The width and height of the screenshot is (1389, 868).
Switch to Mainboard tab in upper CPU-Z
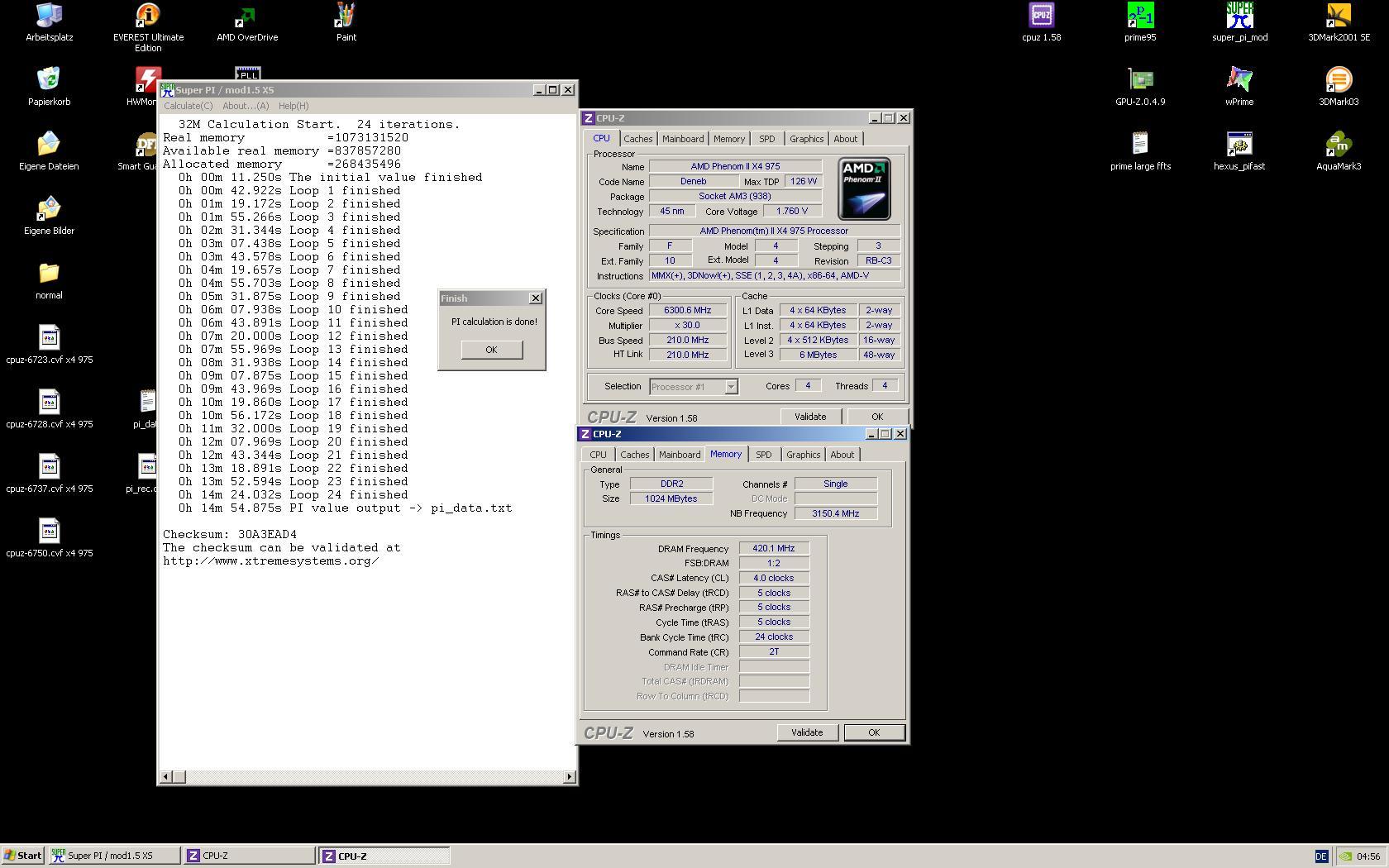683,139
